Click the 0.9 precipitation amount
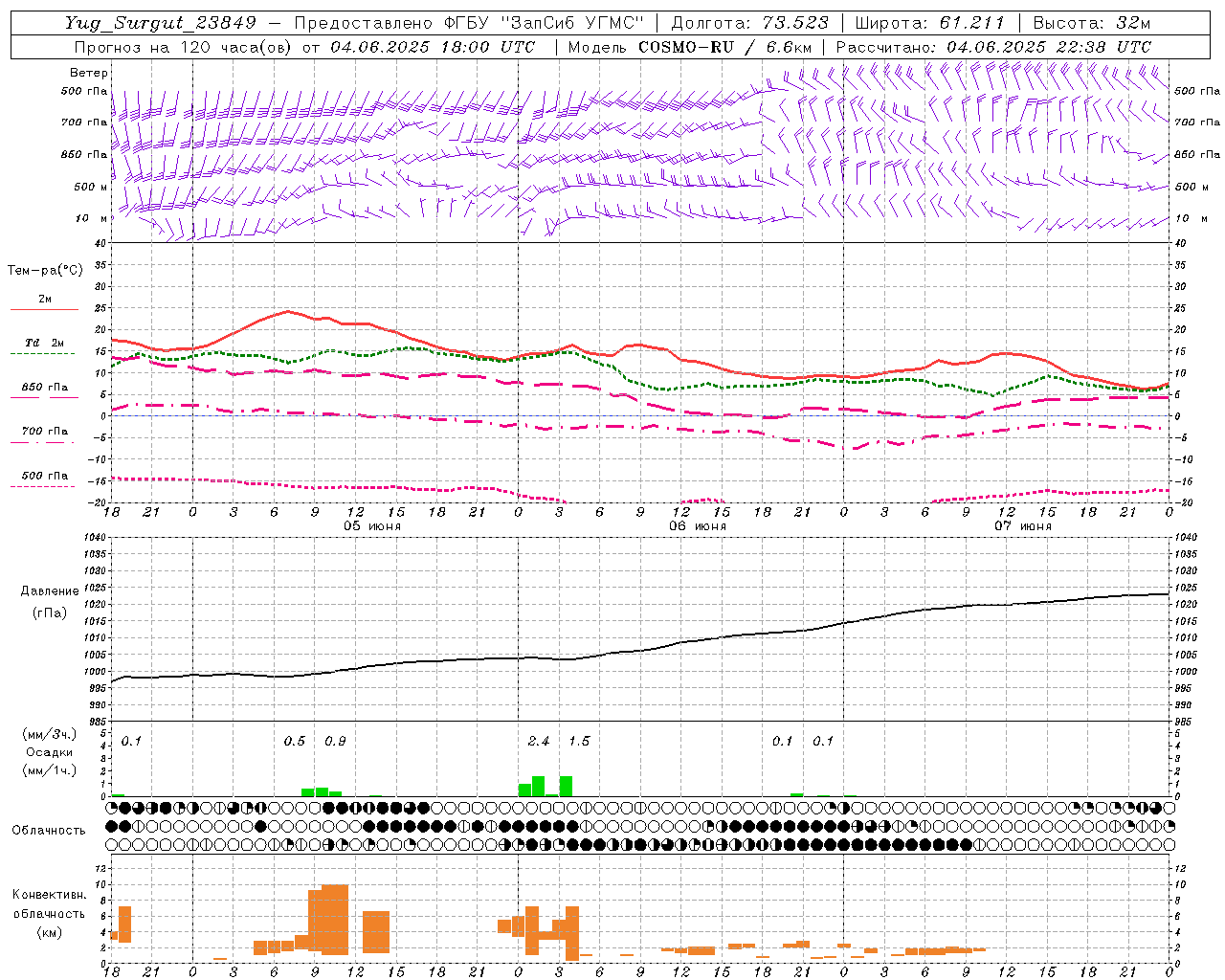Viewport: 1225px width, 980px height. point(335,741)
